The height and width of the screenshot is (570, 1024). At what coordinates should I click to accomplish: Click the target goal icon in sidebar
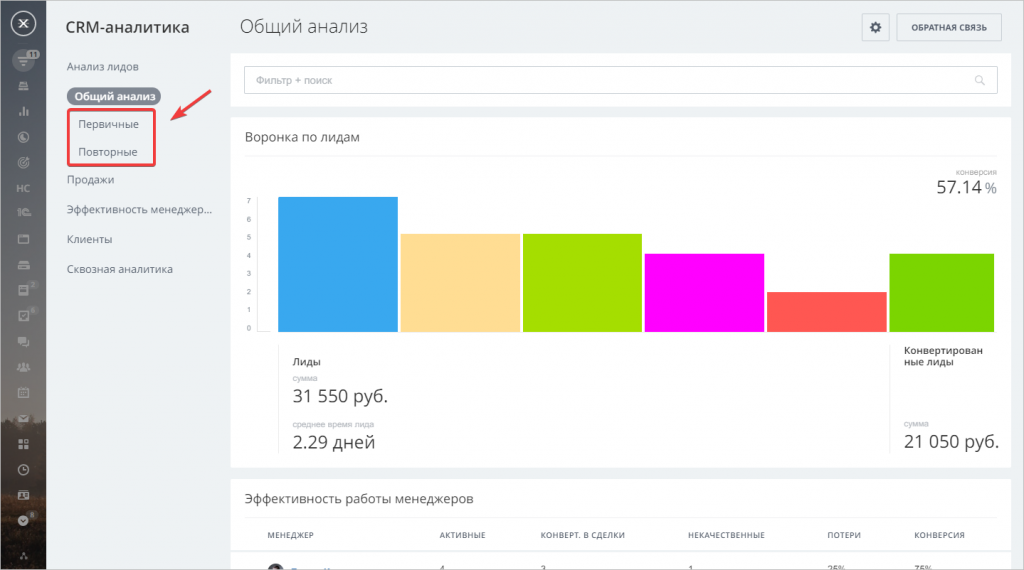[24, 162]
